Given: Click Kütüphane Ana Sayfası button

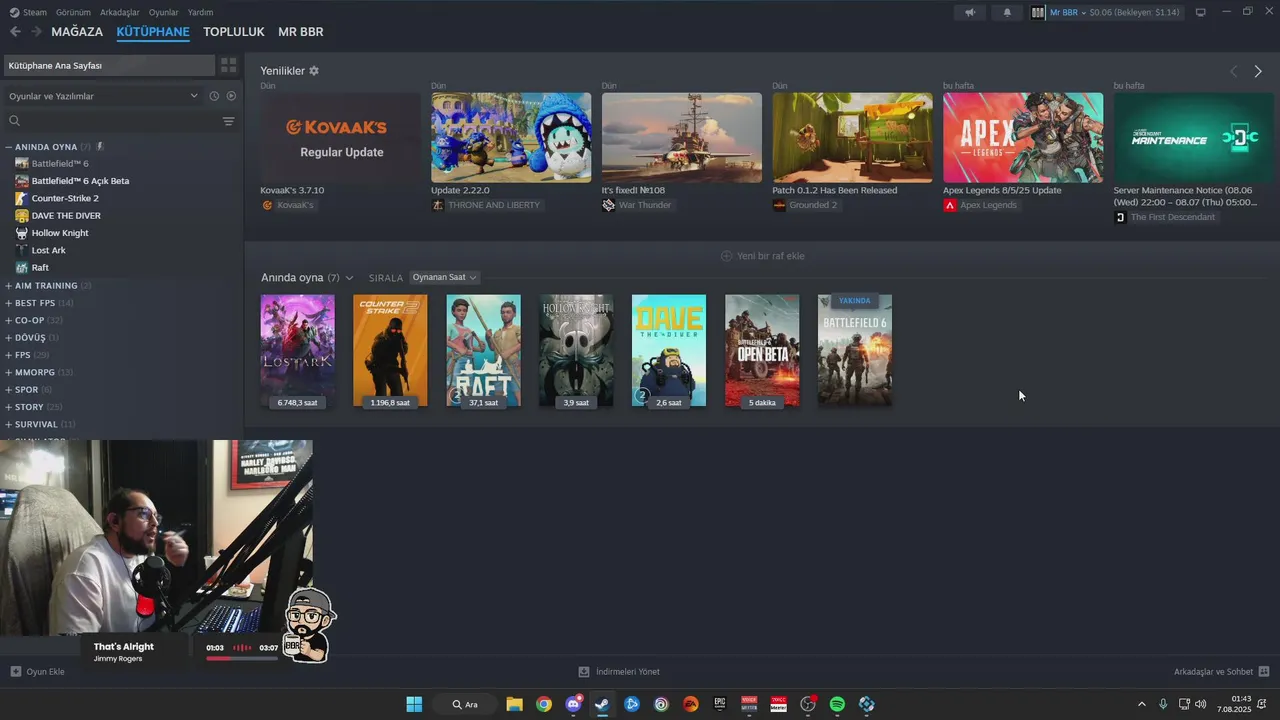Looking at the screenshot, I should pos(108,65).
